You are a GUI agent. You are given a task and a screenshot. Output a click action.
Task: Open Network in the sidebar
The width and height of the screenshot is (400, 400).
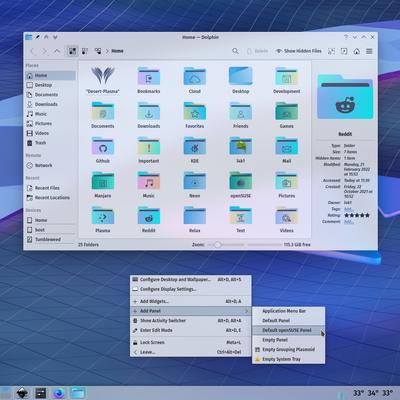pos(51,165)
